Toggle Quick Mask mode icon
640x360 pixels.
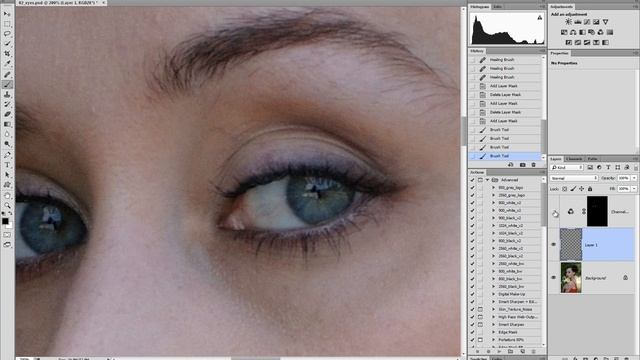[7, 235]
